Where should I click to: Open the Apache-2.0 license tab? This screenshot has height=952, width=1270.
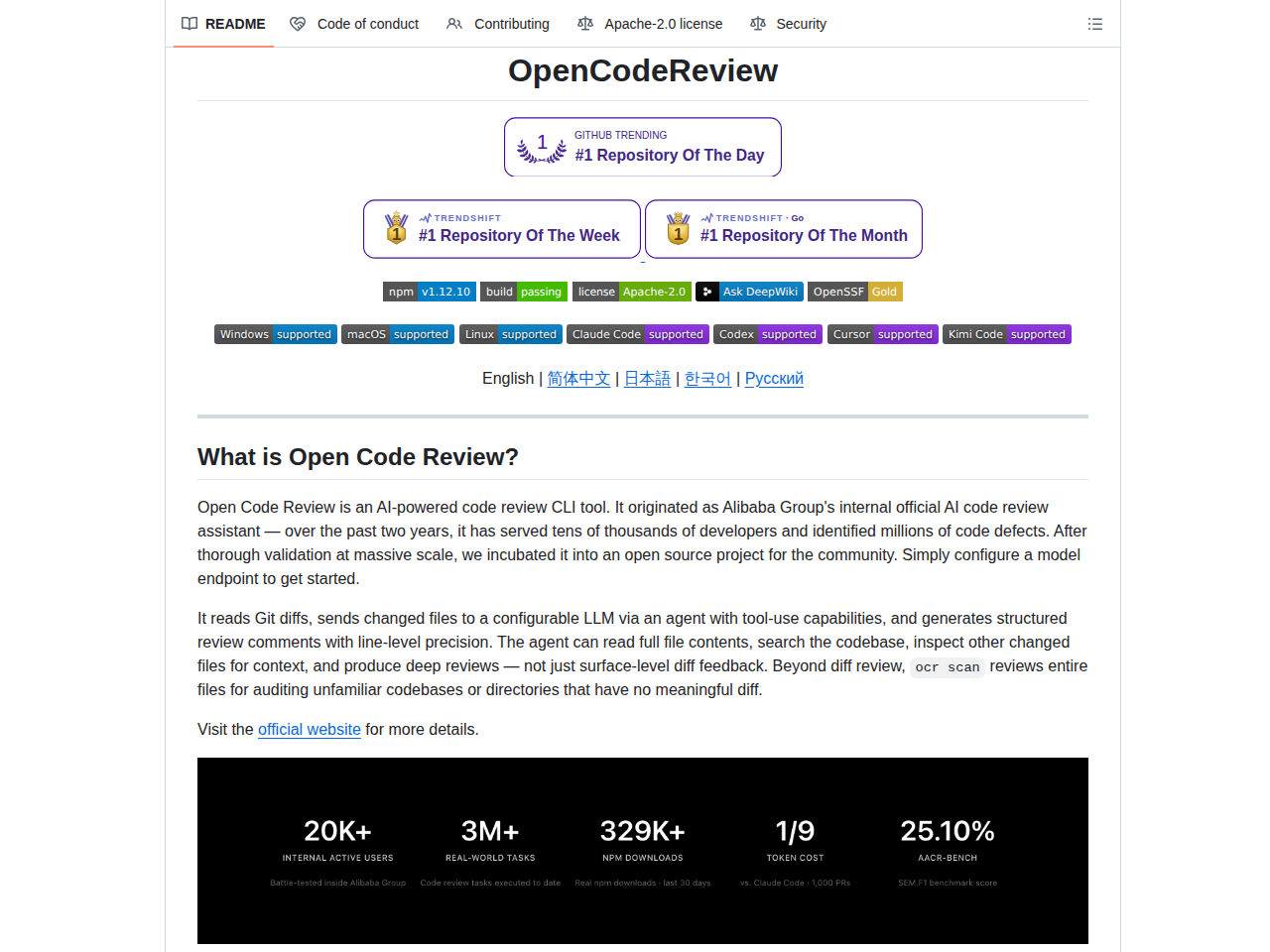point(650,24)
